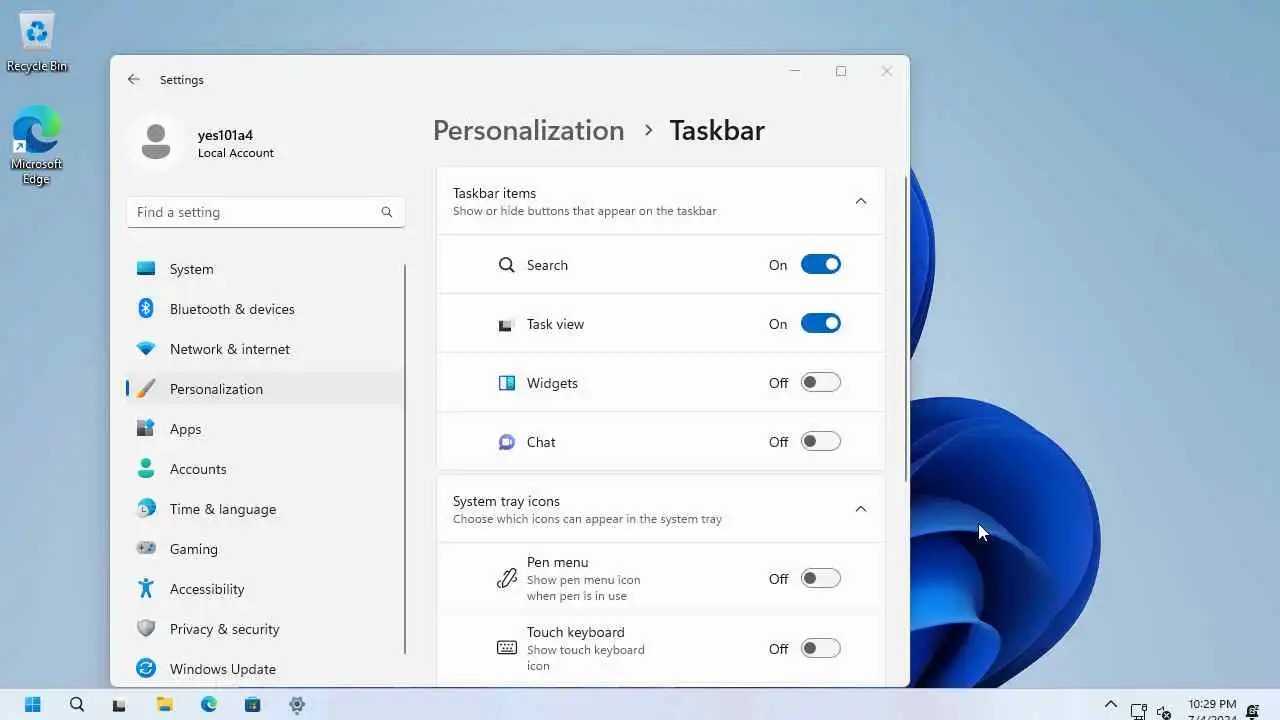Click the System monitor icon in sidebar
The height and width of the screenshot is (720, 1280).
[146, 268]
